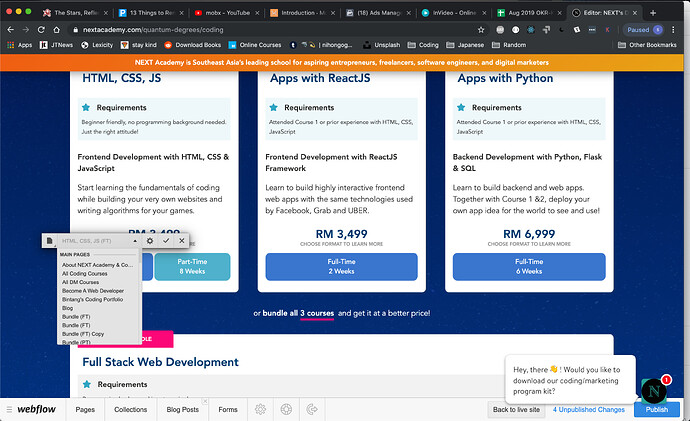The width and height of the screenshot is (690, 421).
Task: Switch to InVideo - Online tab
Action: 453,13
